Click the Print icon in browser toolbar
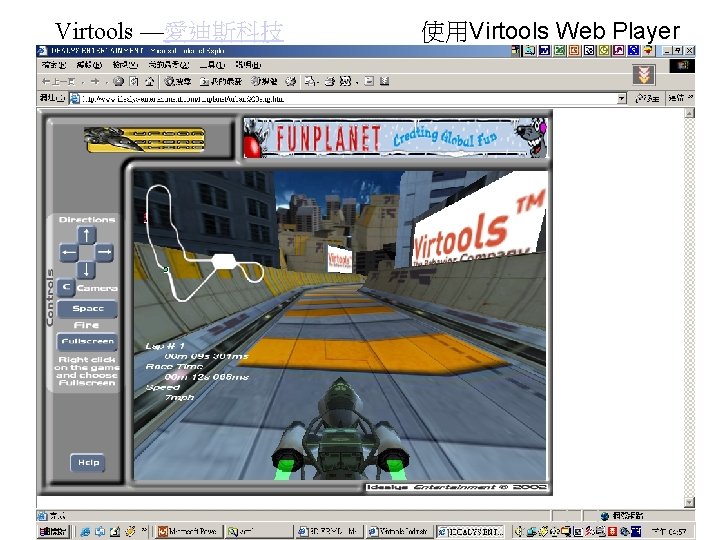The height and width of the screenshot is (540, 720). (x=330, y=82)
